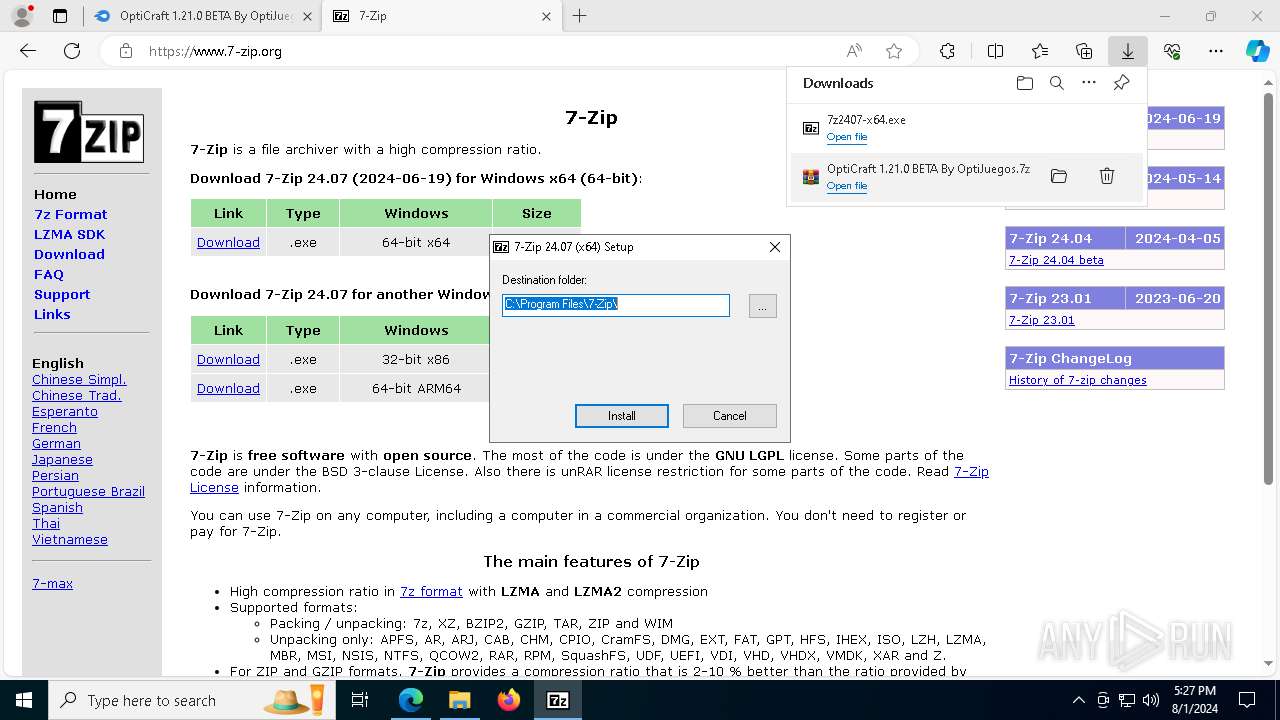The image size is (1280, 720).
Task: Open the 7z format link in features
Action: [431, 591]
